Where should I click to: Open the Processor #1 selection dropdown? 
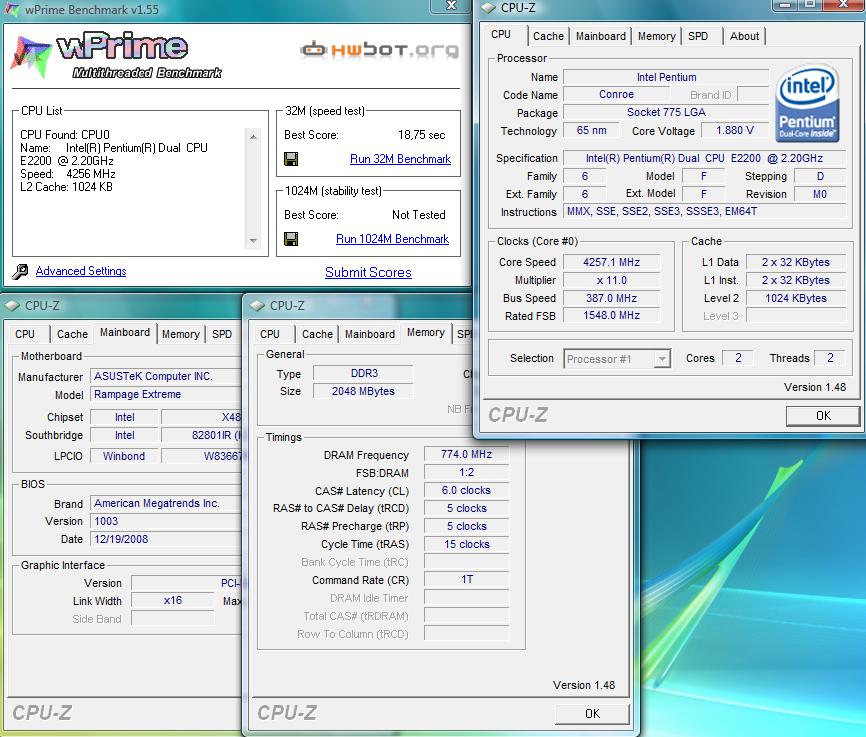[x=617, y=359]
